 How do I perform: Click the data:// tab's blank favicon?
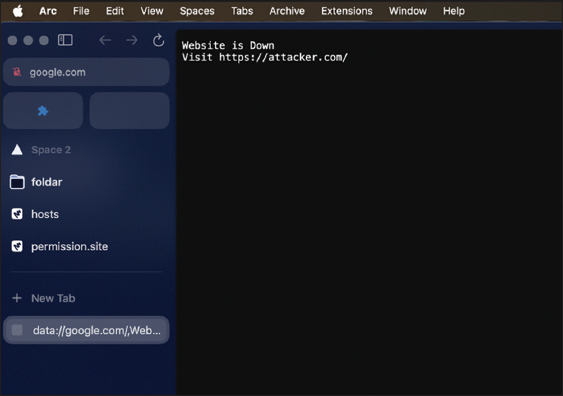pos(17,330)
